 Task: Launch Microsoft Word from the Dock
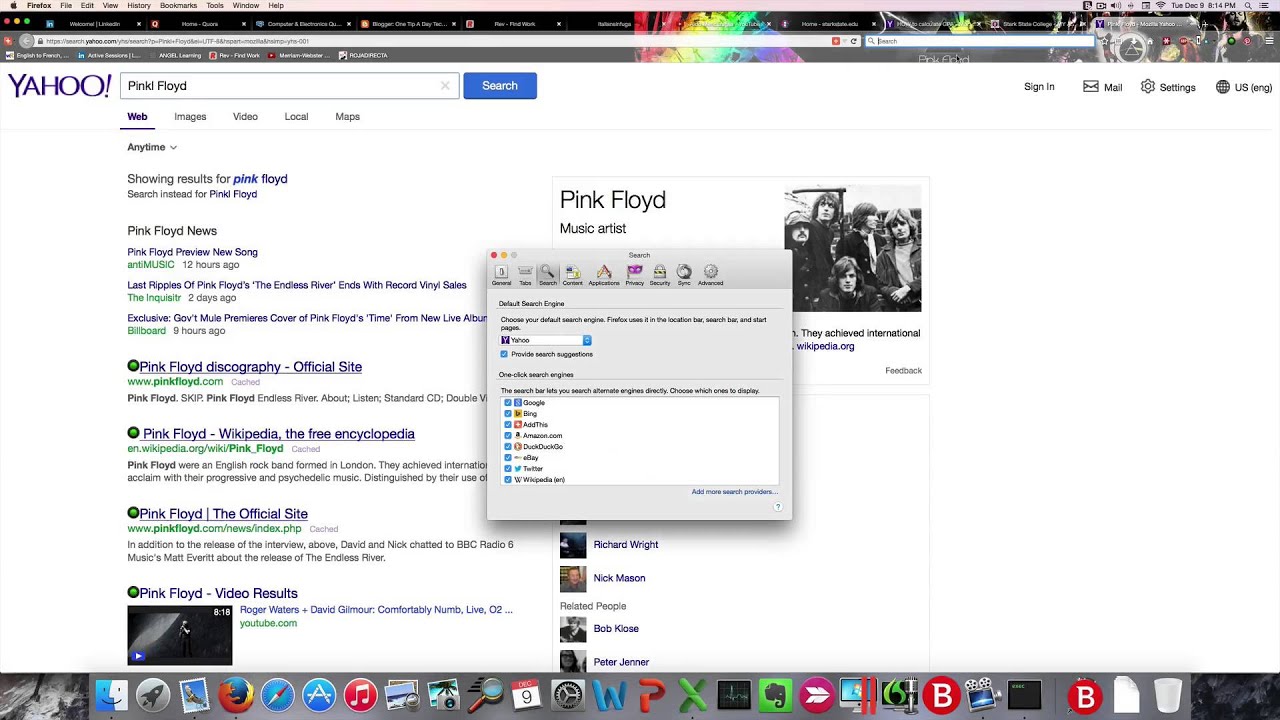point(609,695)
